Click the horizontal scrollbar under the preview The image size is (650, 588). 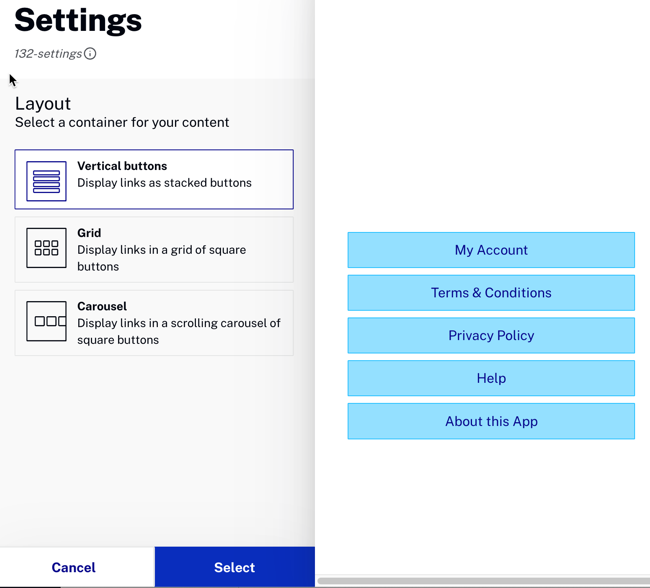(483, 581)
